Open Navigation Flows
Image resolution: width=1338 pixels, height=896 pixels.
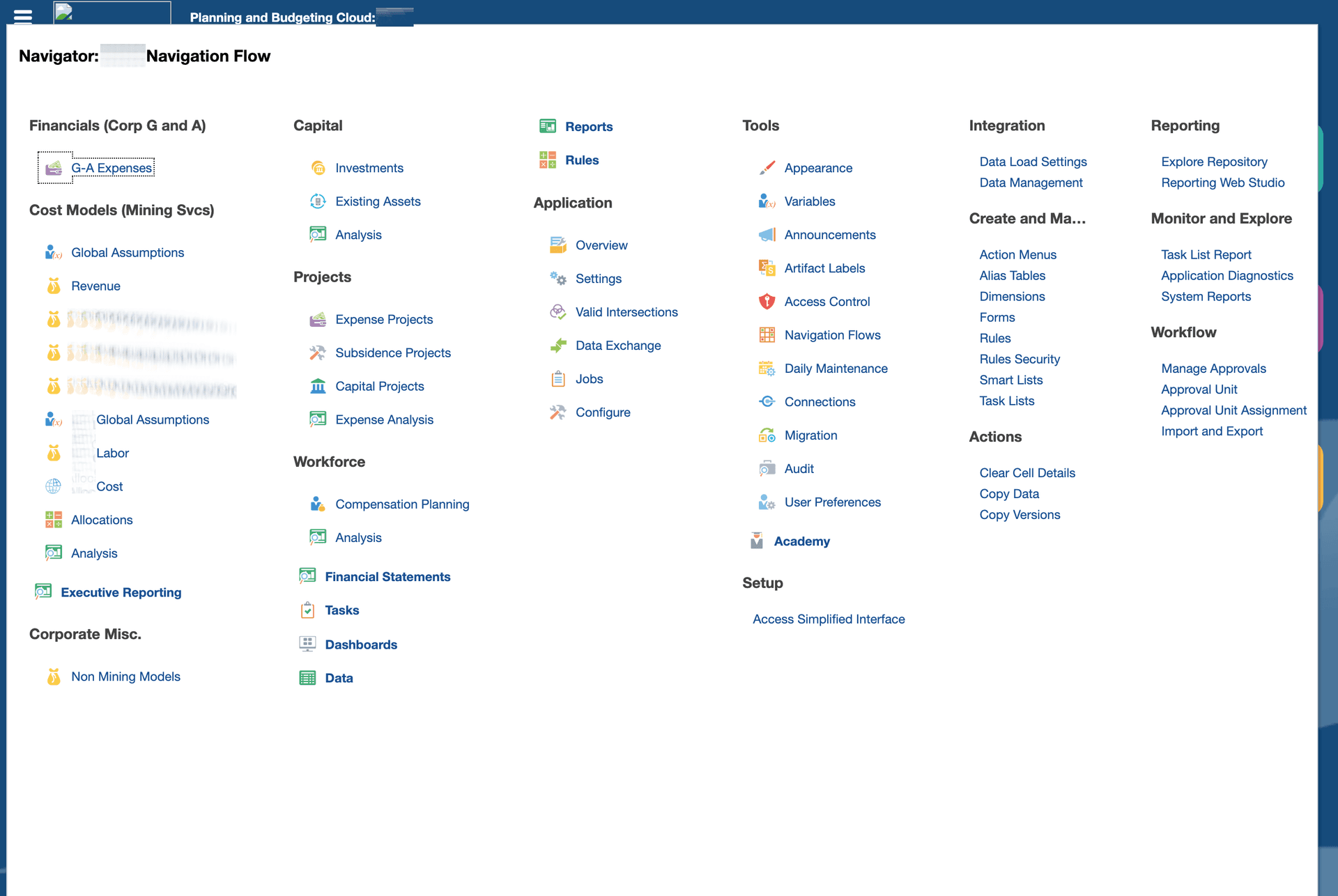833,334
